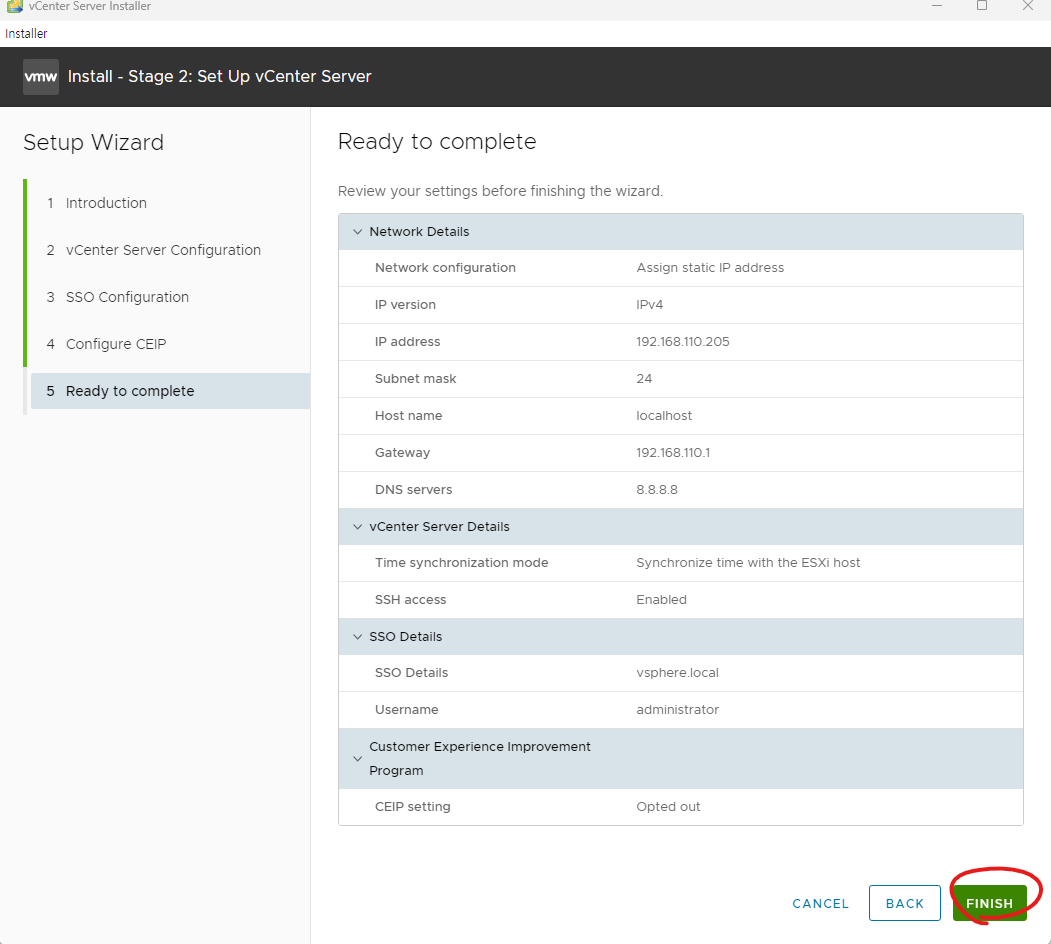Click 'Review your settings before finishing' text
This screenshot has width=1051, height=944.
[500, 191]
